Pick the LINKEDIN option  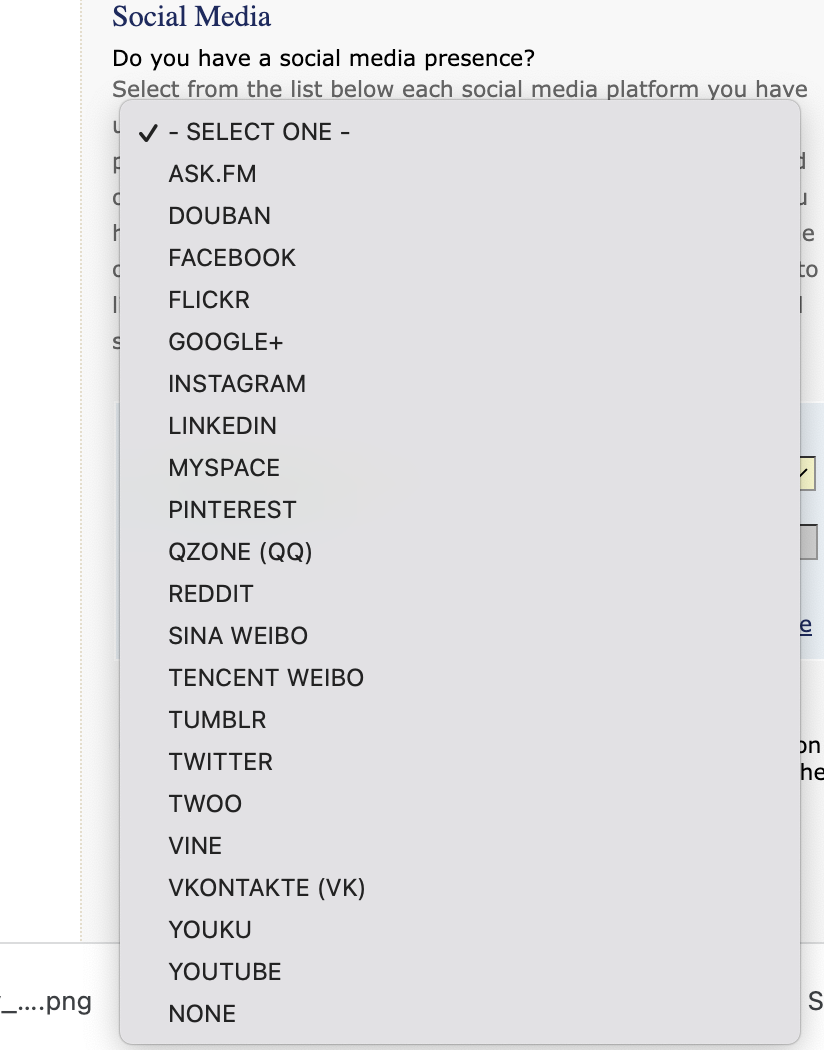222,426
